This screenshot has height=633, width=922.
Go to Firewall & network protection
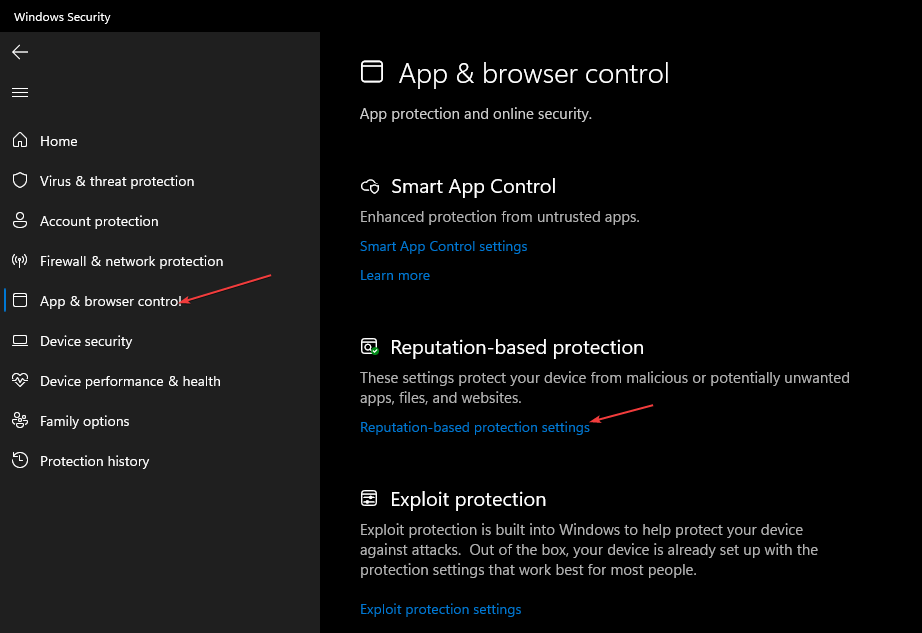[131, 261]
